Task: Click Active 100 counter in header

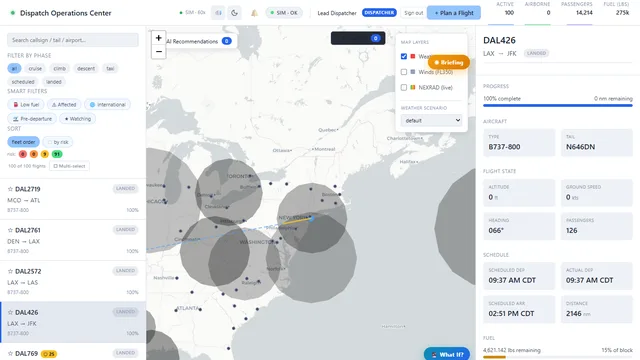Action: click(506, 9)
